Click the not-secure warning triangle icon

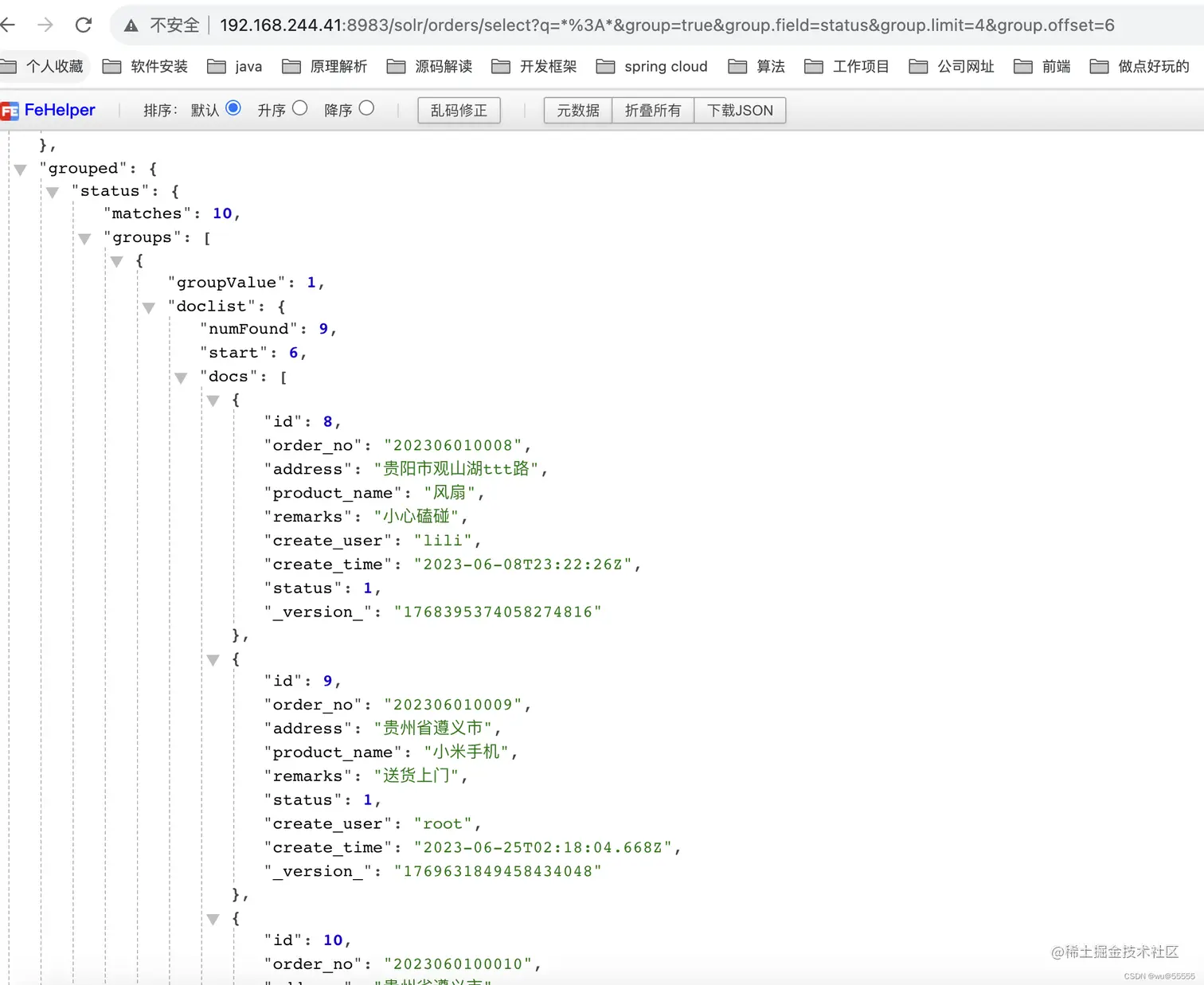[x=131, y=25]
